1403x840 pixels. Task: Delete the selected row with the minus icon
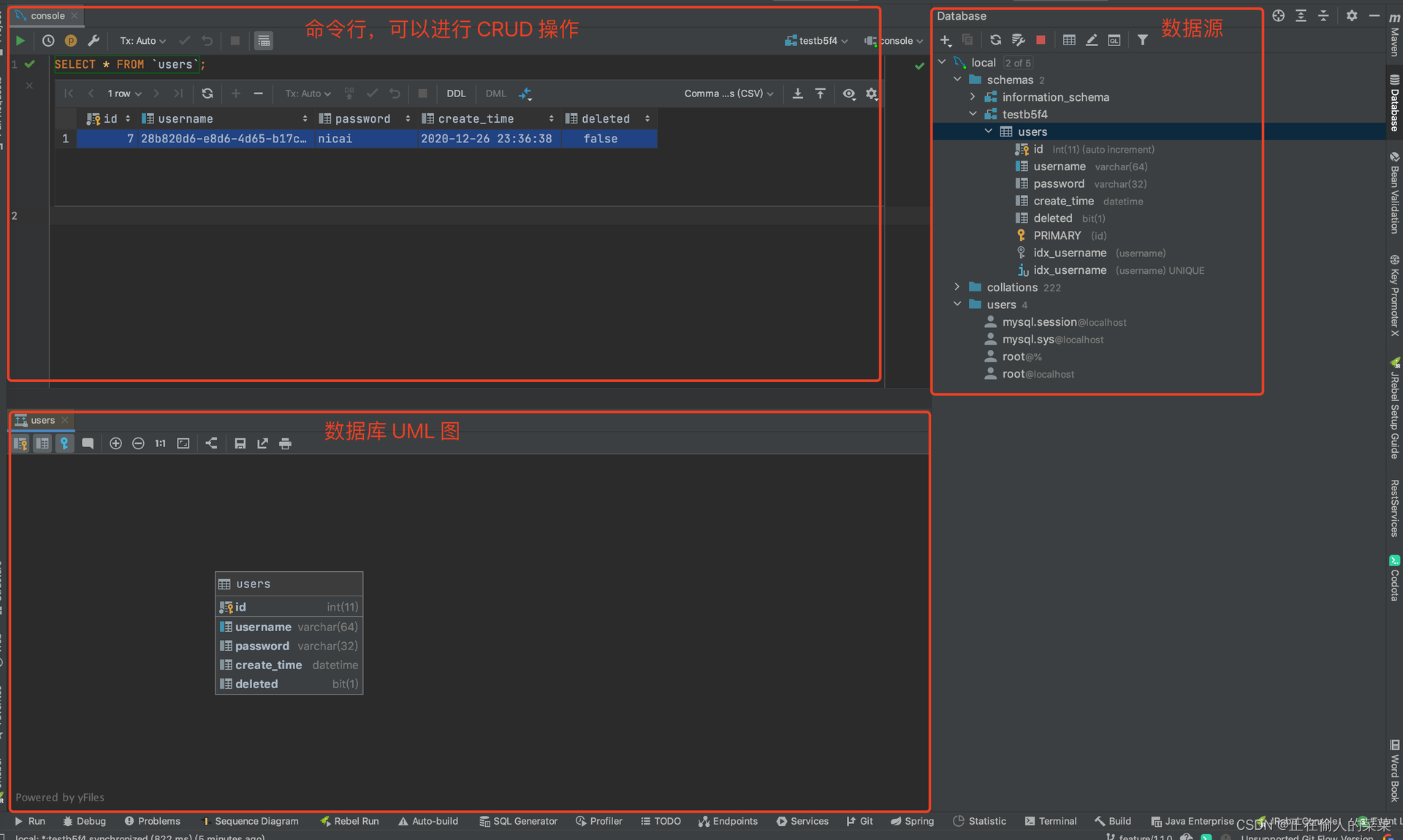pos(258,93)
